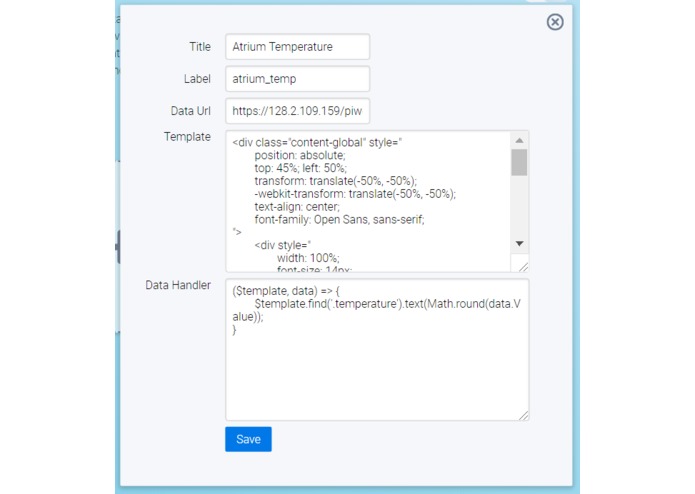Click the Data Handler textarea resize grip
The image size is (695, 494).
[523, 415]
